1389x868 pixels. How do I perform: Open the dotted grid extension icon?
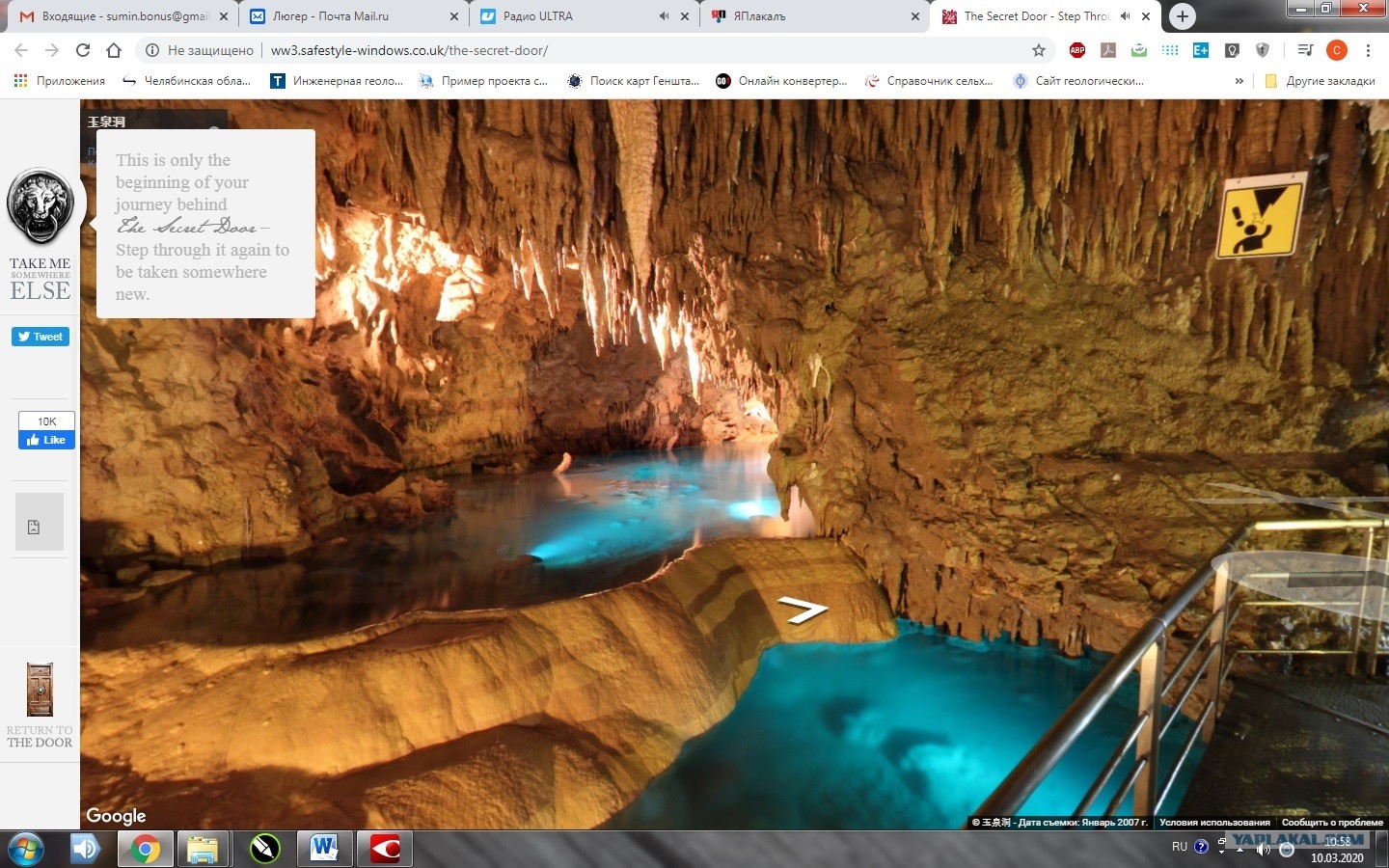[1170, 50]
